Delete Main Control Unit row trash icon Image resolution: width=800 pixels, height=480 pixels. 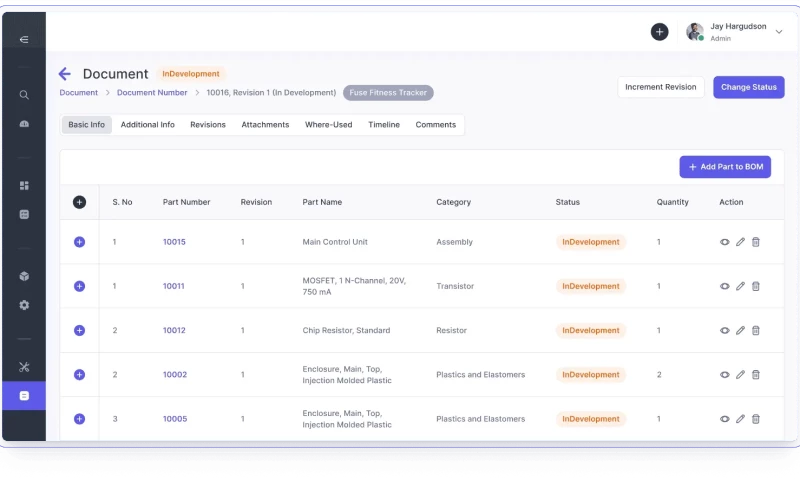pyautogui.click(x=756, y=242)
